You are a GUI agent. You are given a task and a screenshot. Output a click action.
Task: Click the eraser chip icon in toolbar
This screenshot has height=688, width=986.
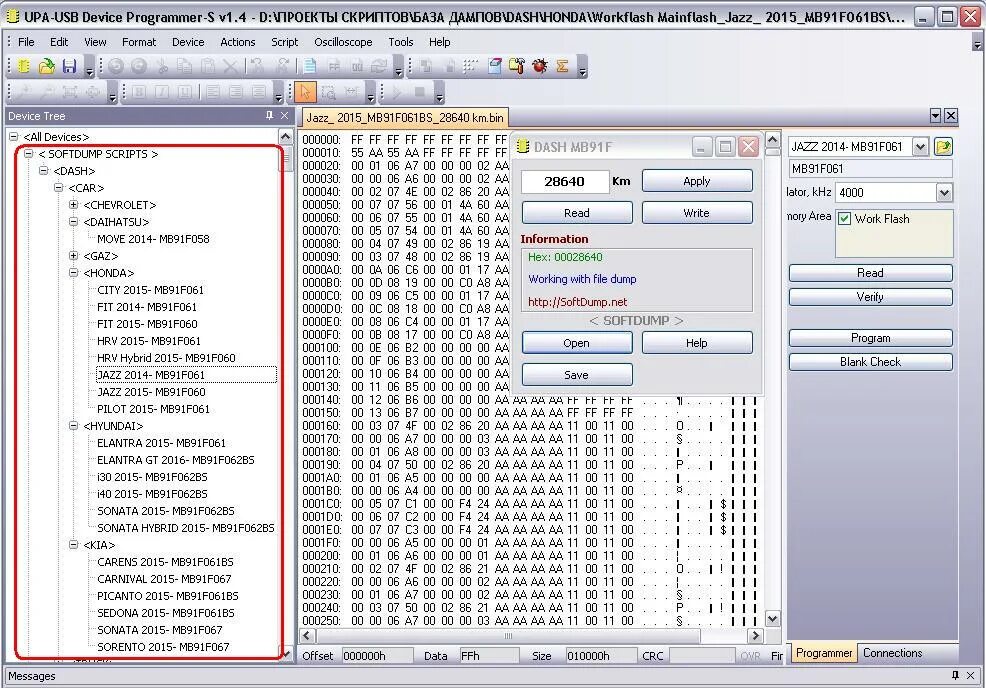(x=495, y=66)
